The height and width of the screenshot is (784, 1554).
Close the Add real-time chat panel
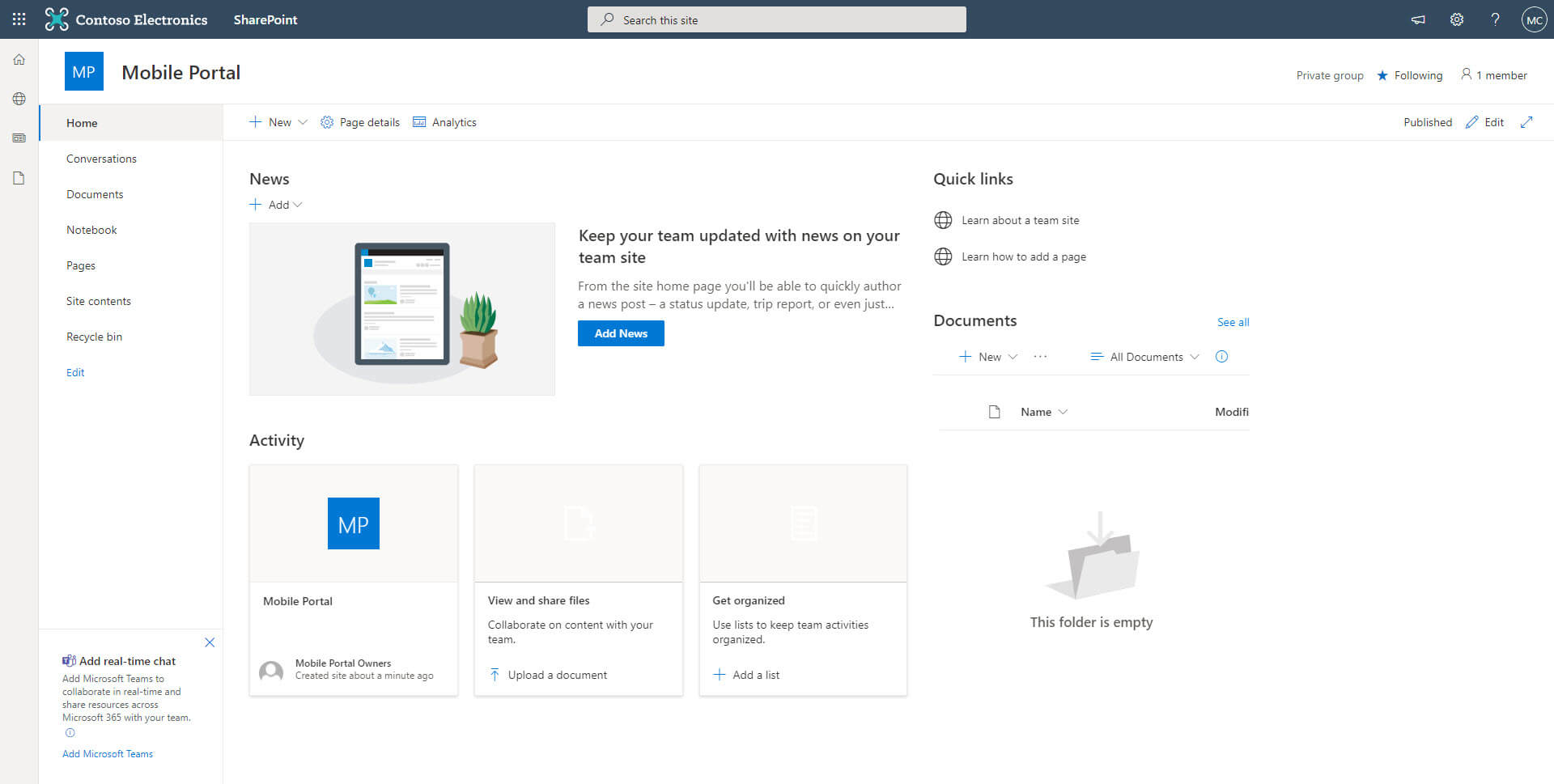(210, 642)
